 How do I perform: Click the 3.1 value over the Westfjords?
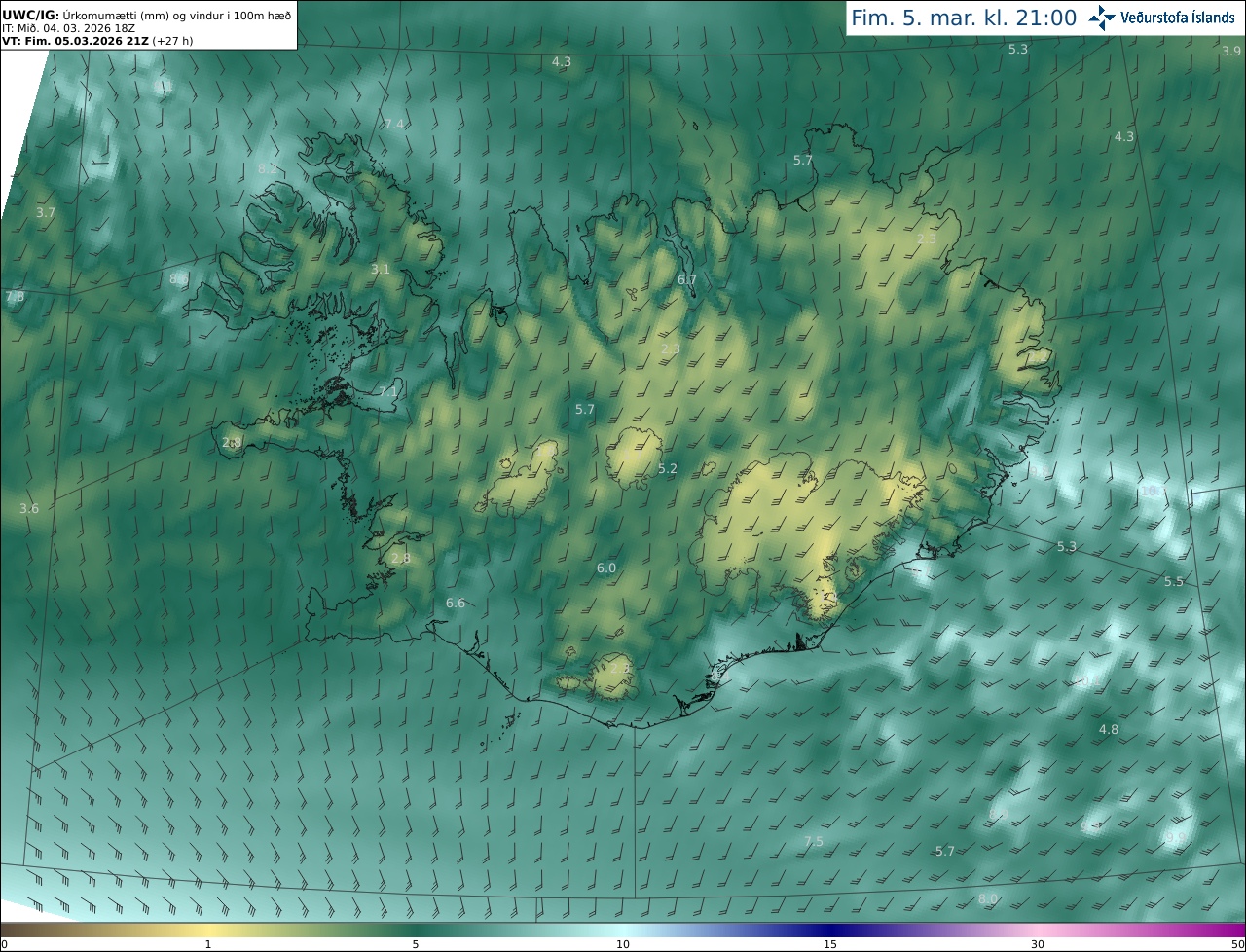381,269
